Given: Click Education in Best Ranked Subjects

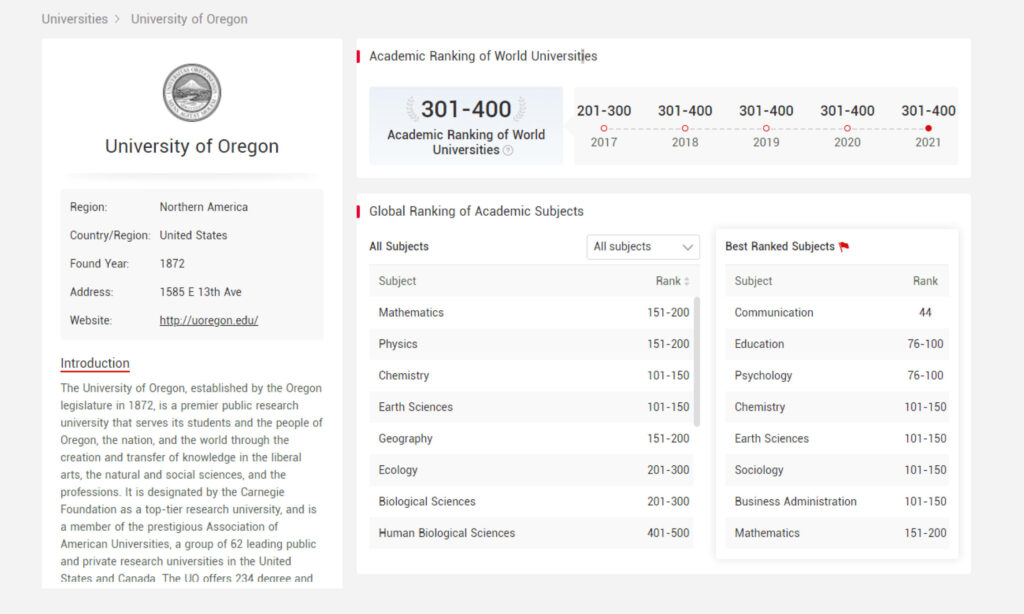Looking at the screenshot, I should point(837,344).
